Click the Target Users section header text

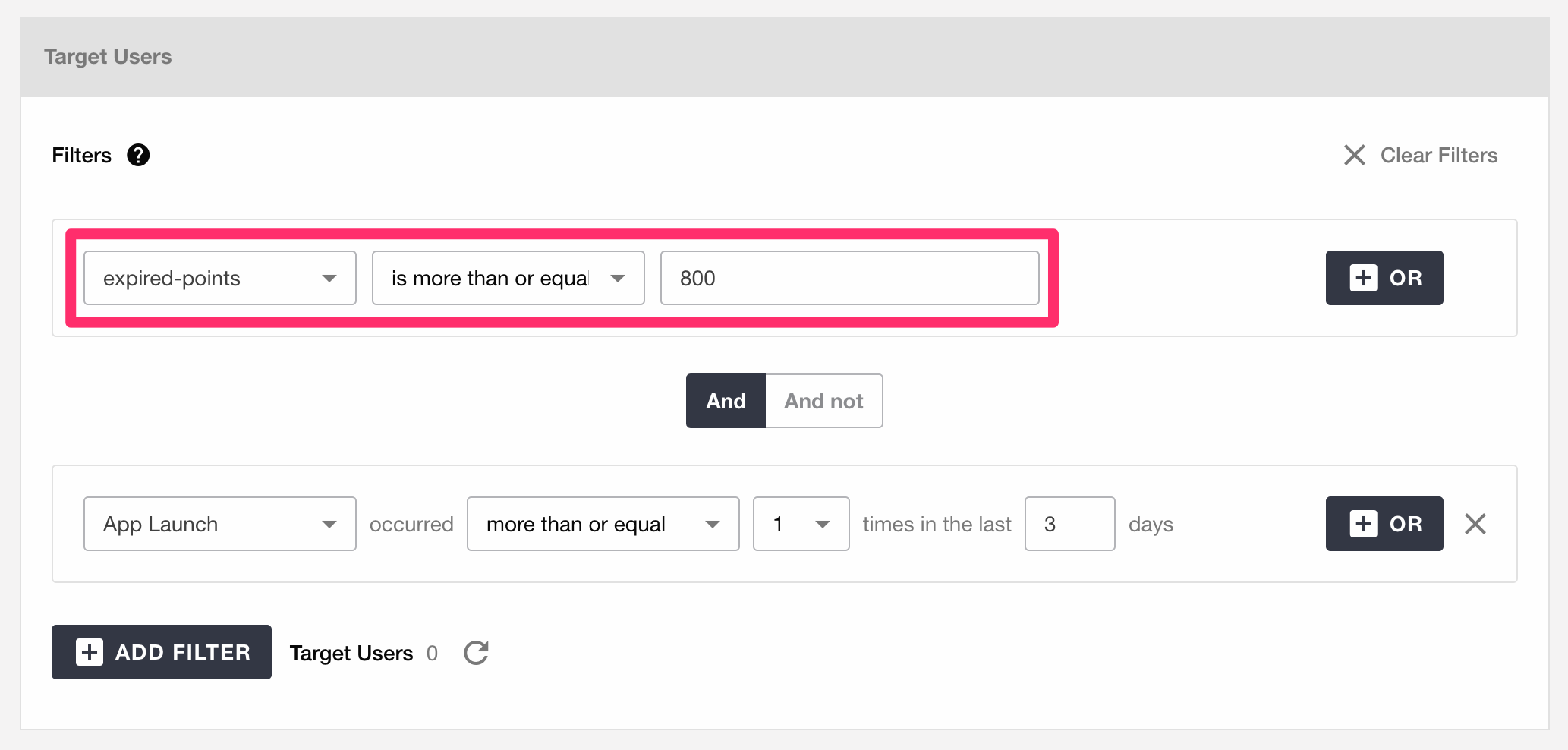(108, 57)
